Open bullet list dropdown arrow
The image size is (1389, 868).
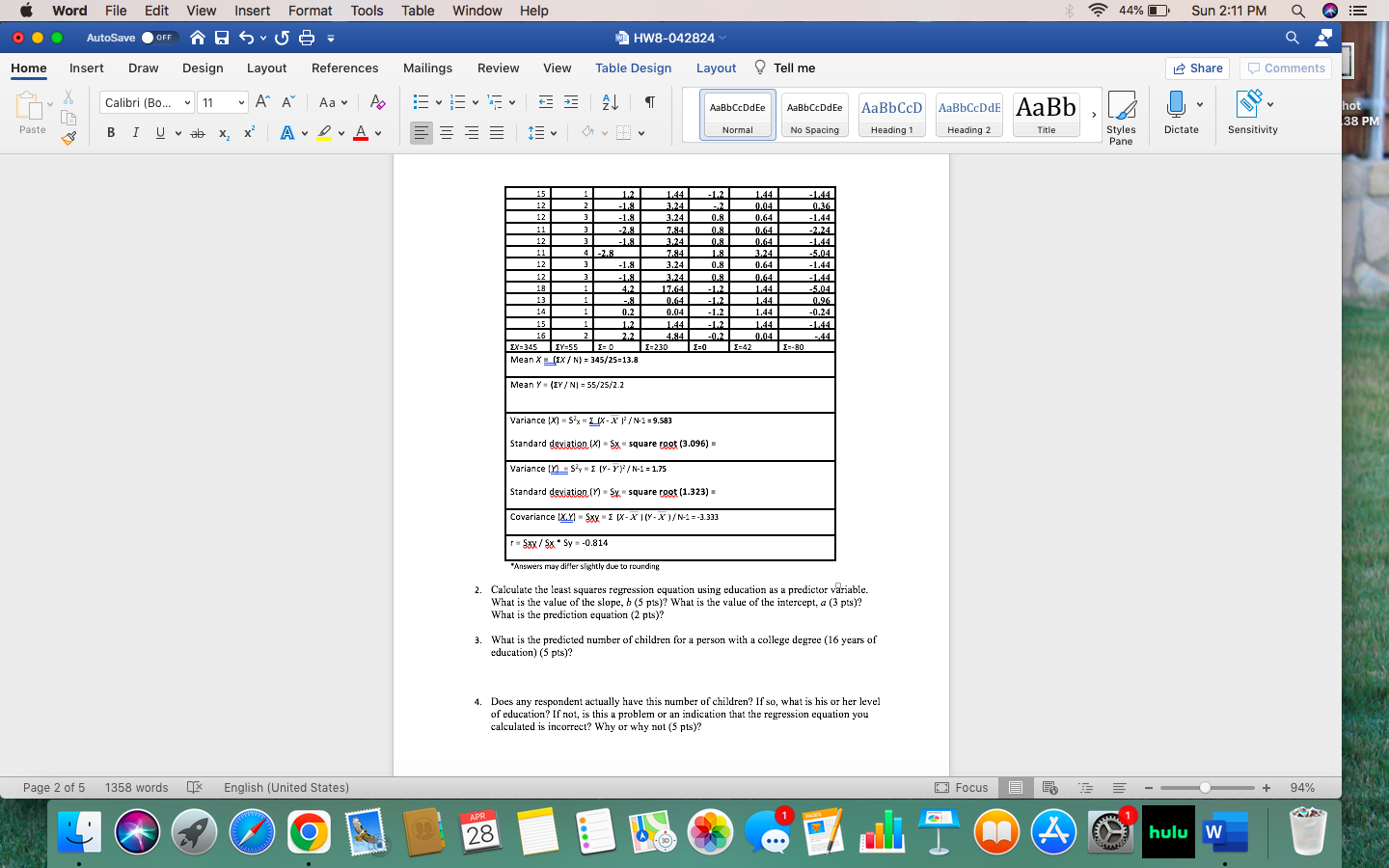coord(438,102)
